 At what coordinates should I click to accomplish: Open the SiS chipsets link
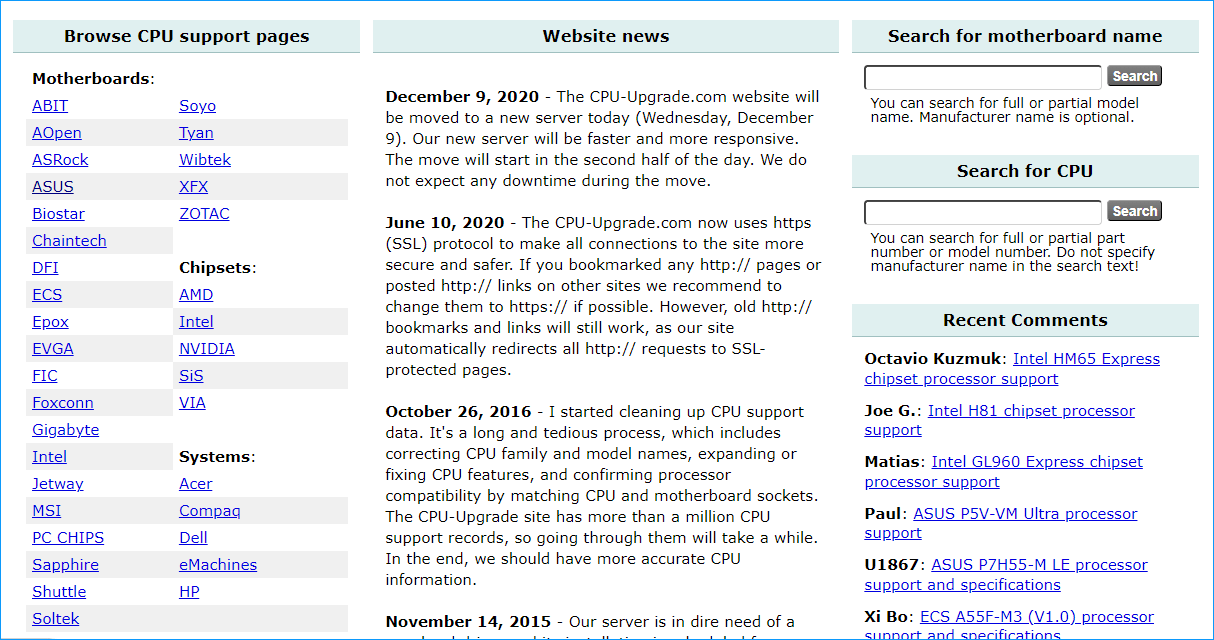[x=191, y=376]
